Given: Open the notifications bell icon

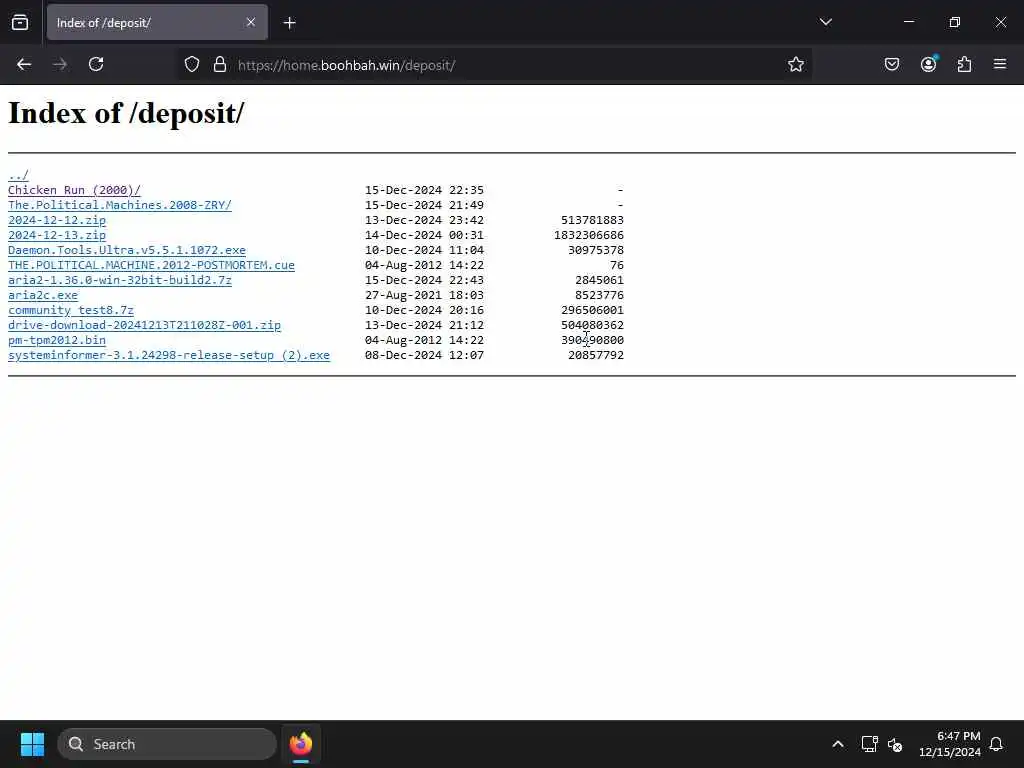Looking at the screenshot, I should tap(997, 744).
